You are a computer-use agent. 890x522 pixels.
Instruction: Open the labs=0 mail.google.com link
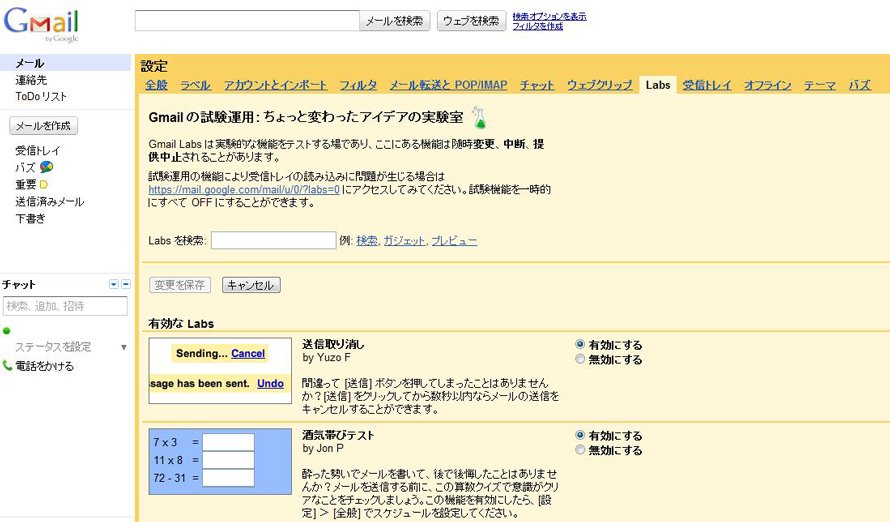[244, 190]
